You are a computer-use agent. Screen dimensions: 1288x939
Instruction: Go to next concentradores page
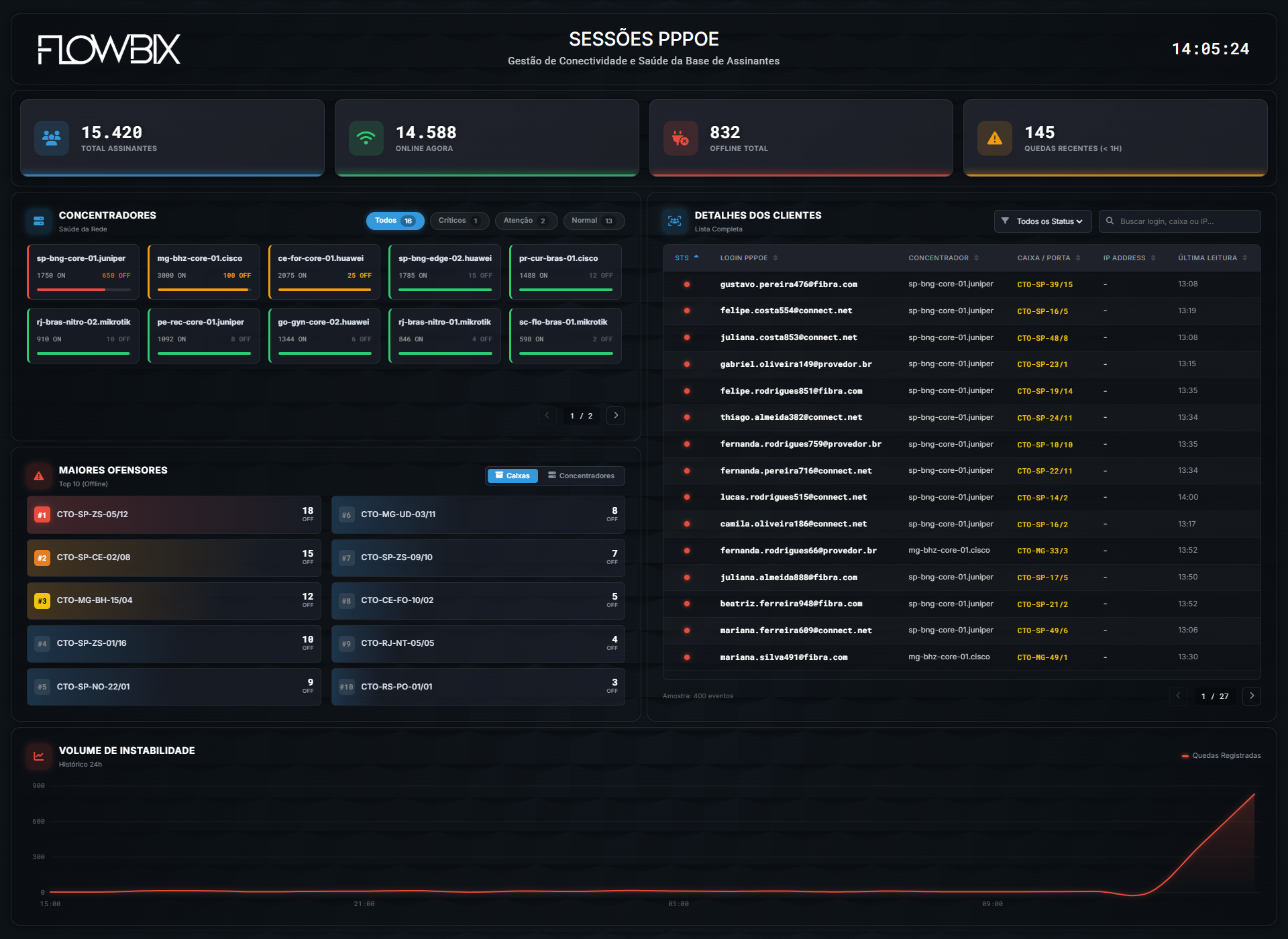(616, 416)
